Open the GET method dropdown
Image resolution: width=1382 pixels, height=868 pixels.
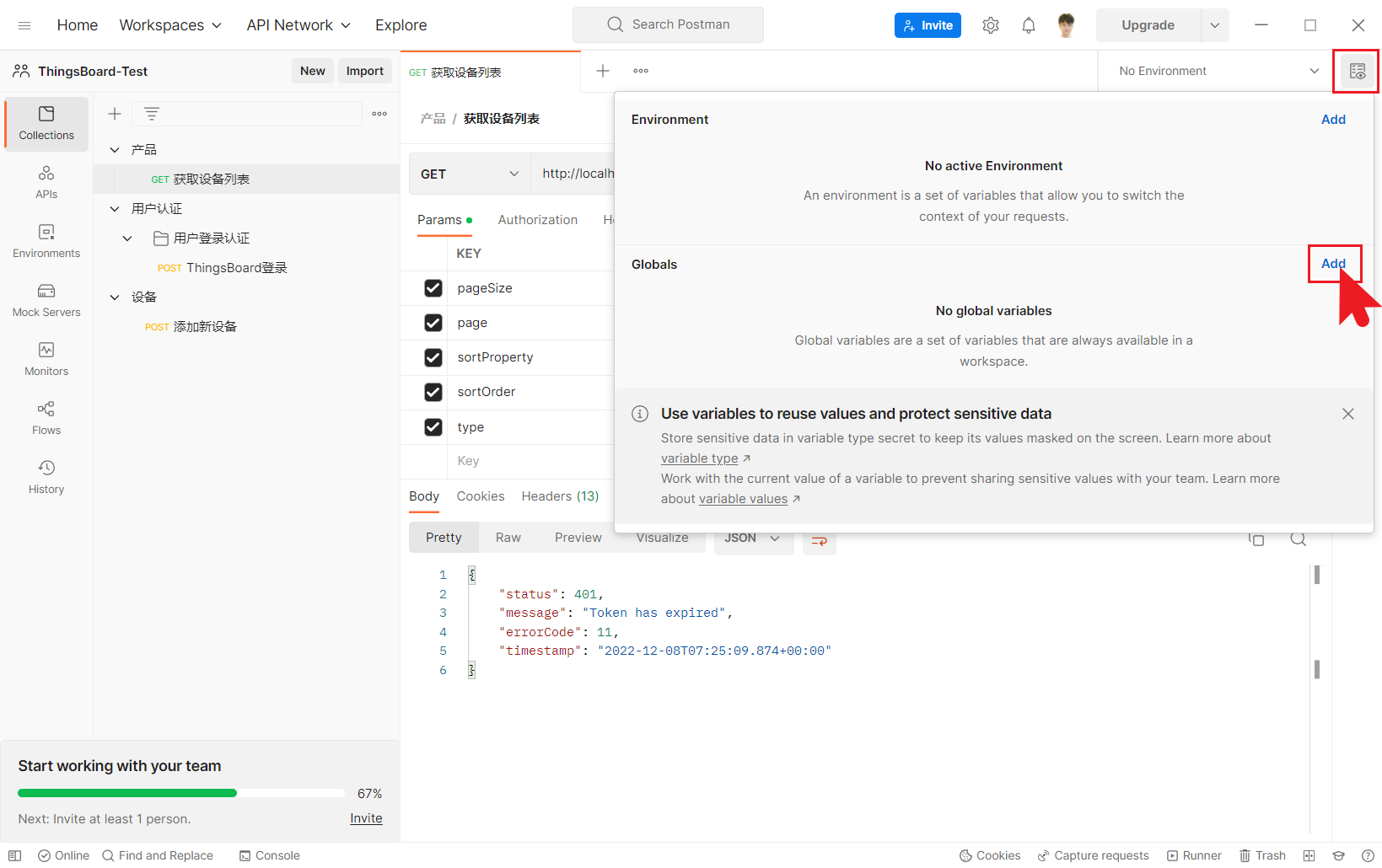coord(470,174)
